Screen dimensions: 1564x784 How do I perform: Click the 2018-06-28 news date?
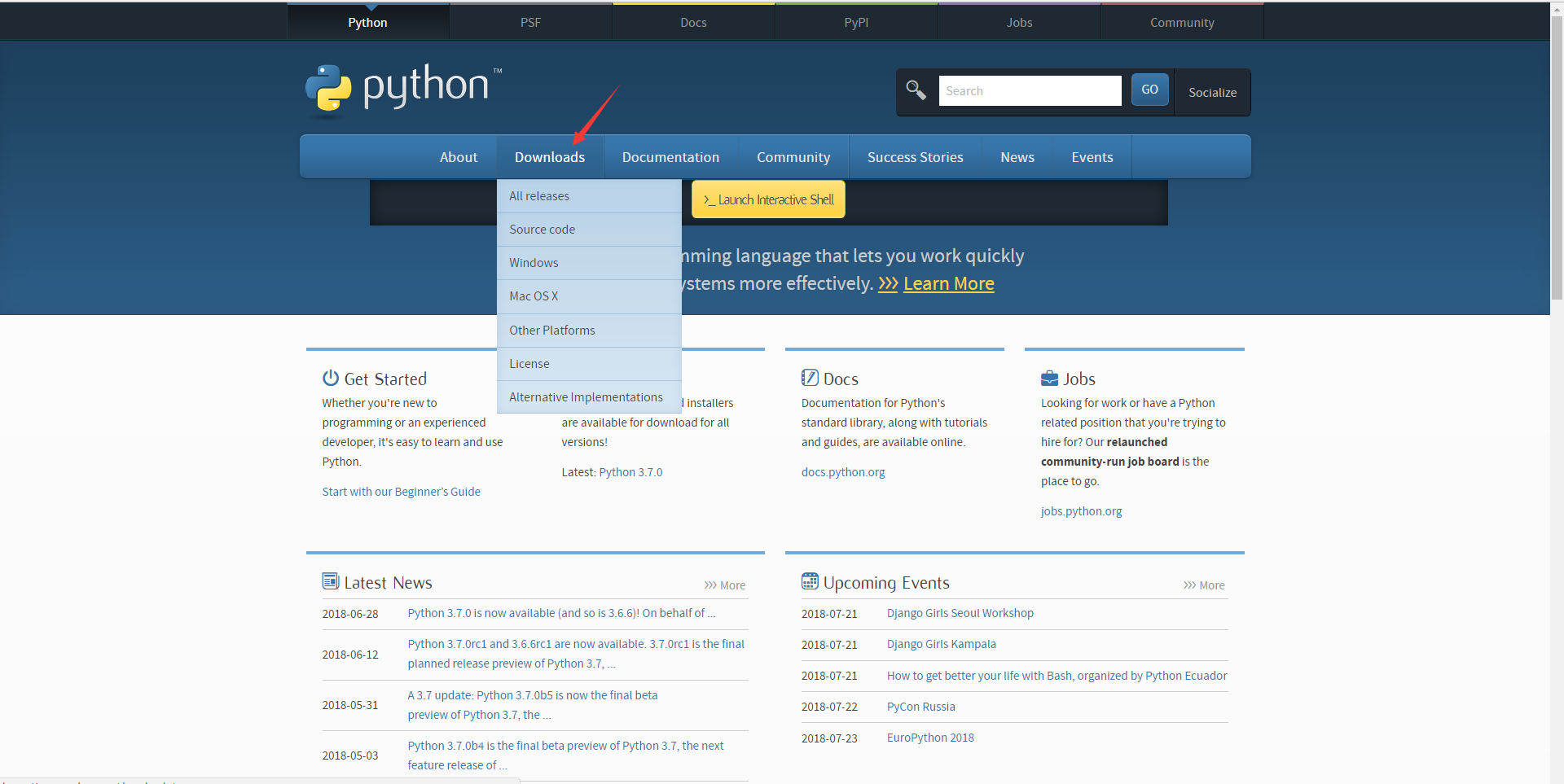point(350,614)
